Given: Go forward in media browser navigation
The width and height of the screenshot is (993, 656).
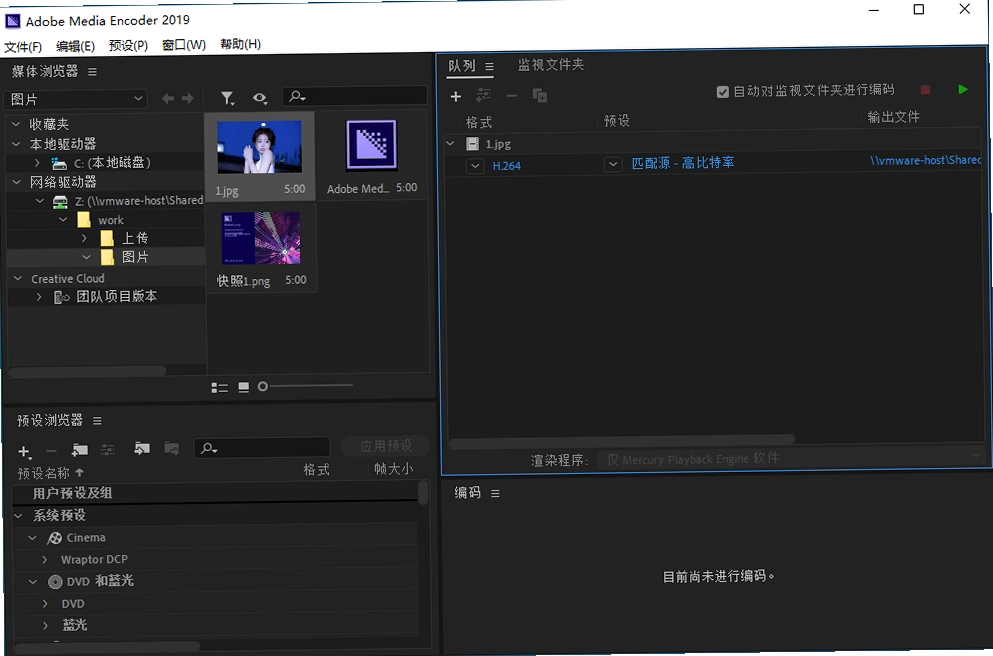Looking at the screenshot, I should click(x=188, y=98).
